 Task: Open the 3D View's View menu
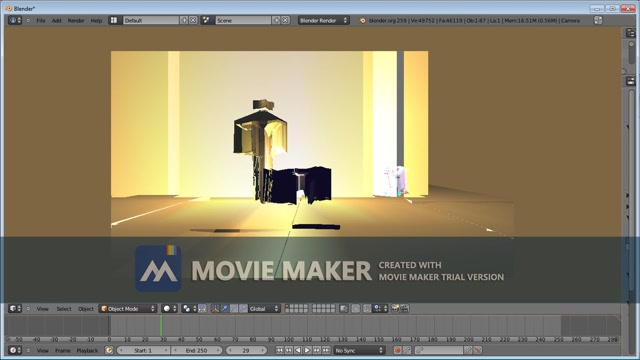coord(42,309)
